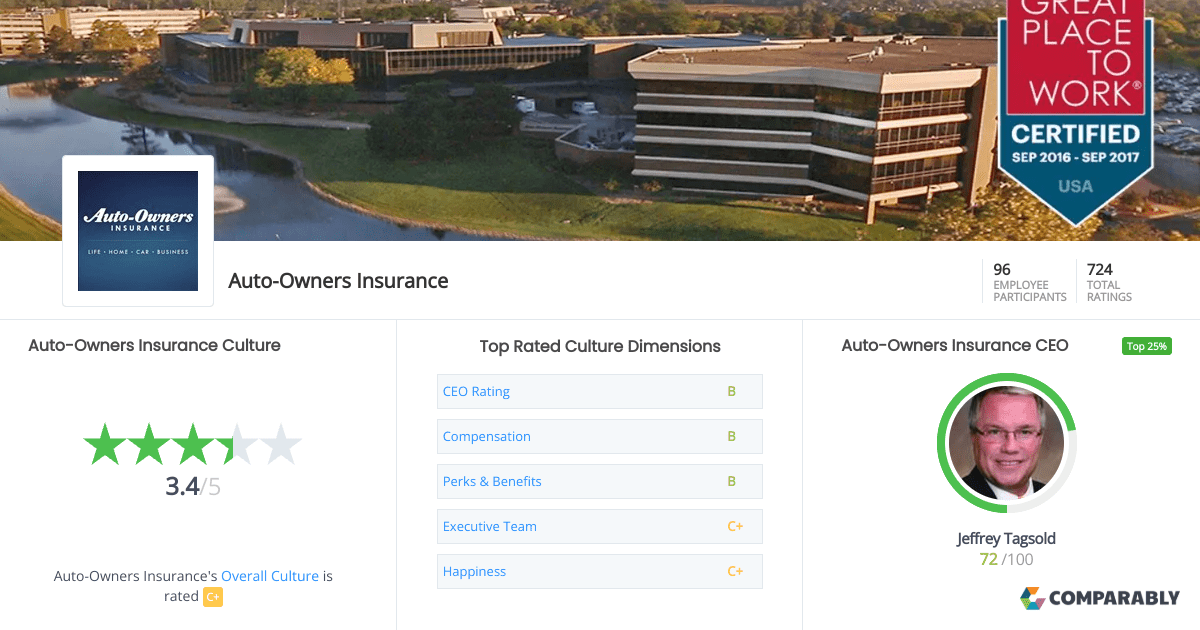This screenshot has height=630, width=1200.
Task: Open the CEO Rating culture dimension
Action: (600, 391)
